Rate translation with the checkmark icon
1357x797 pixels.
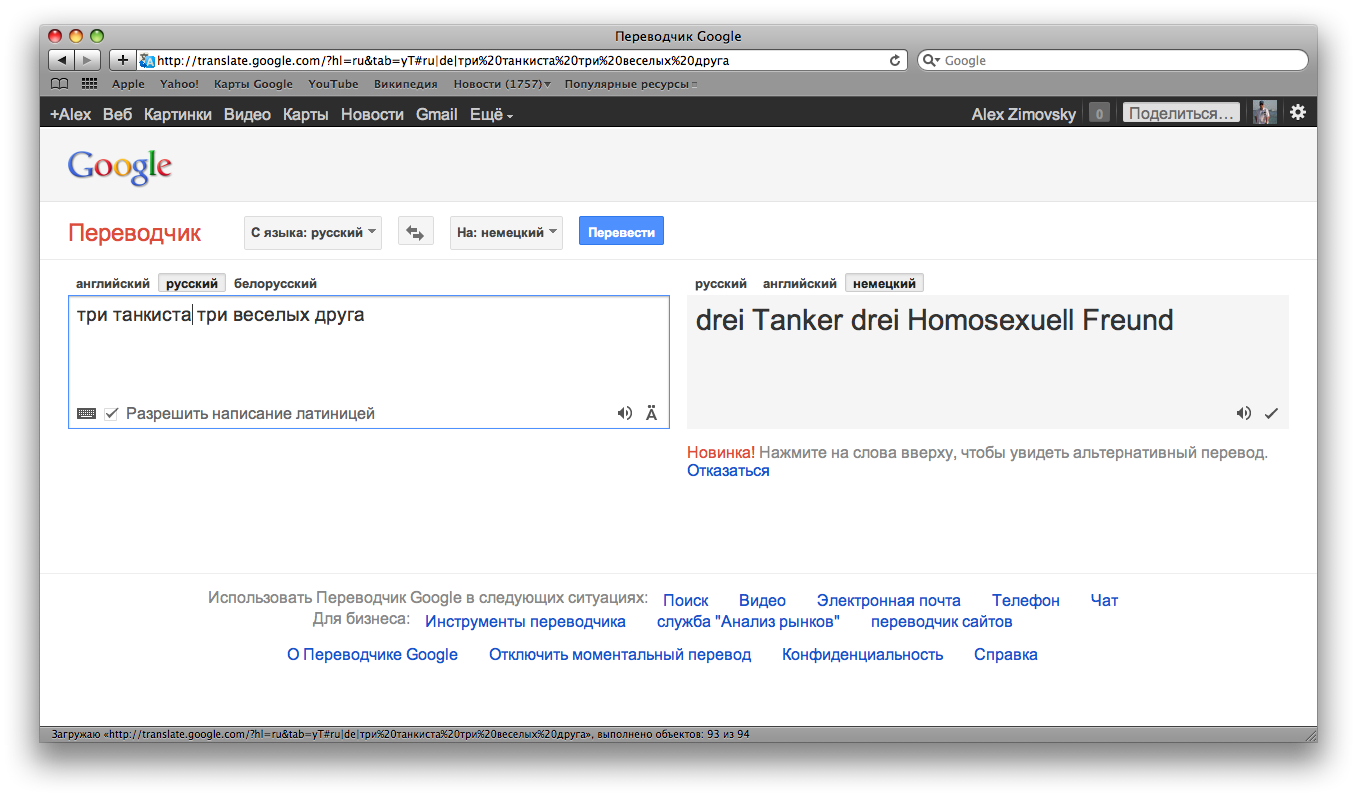pos(1272,413)
